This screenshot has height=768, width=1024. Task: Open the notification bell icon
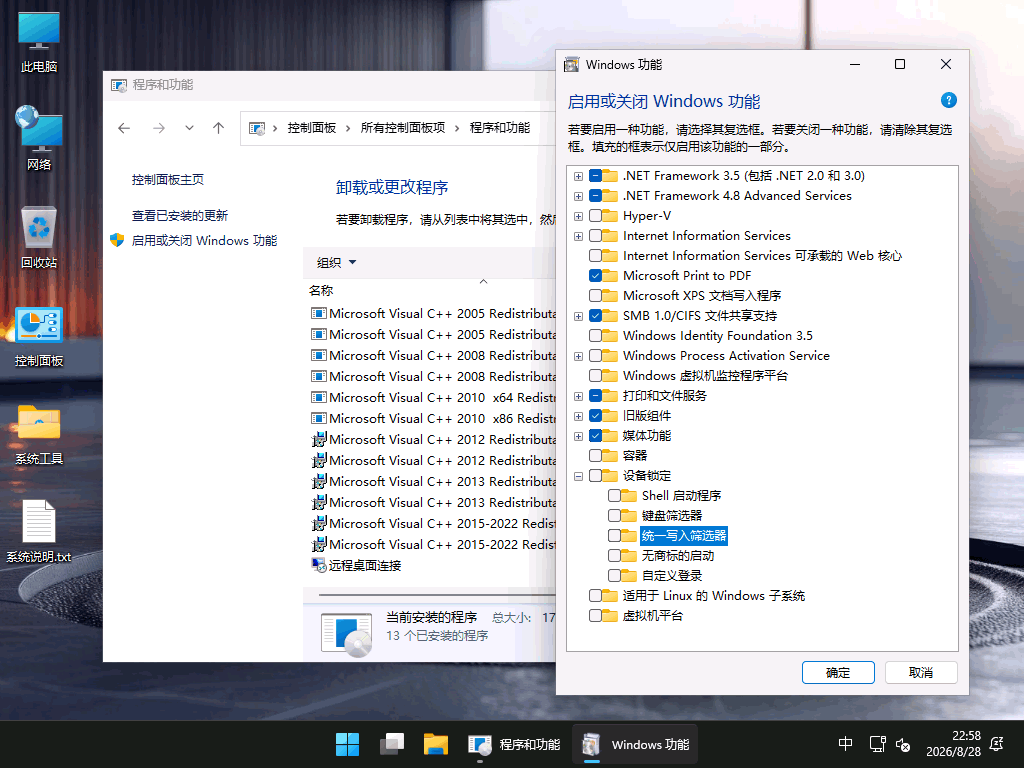click(x=997, y=744)
